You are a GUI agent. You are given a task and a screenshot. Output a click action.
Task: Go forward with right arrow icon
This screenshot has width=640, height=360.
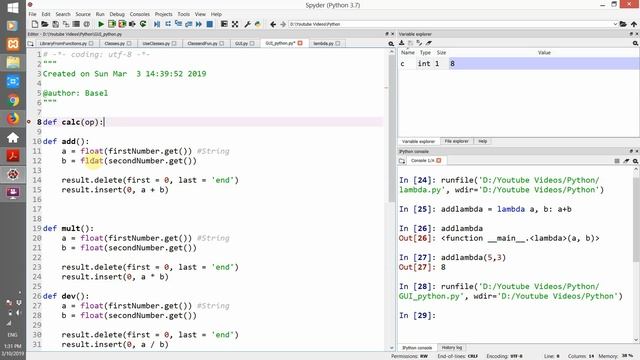pyautogui.click(x=283, y=24)
